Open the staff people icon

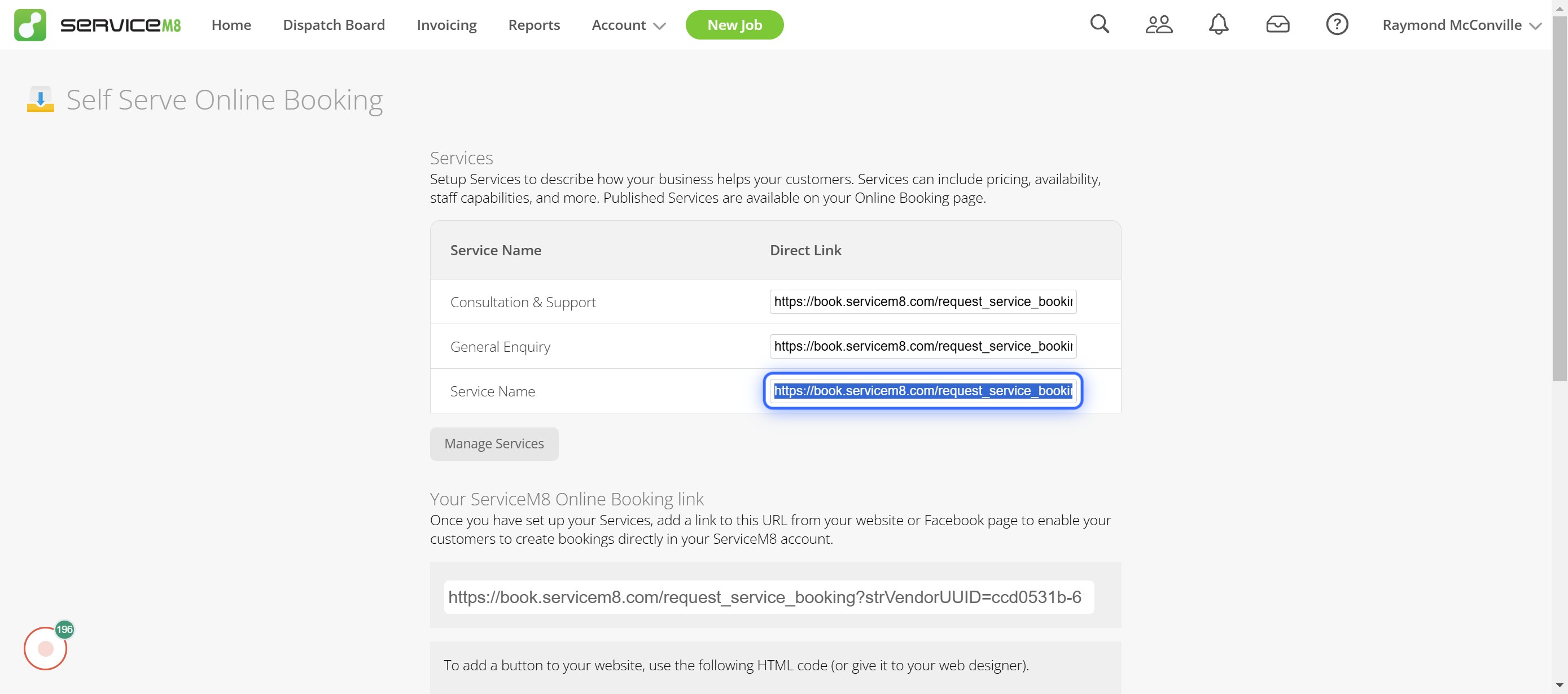(x=1158, y=24)
